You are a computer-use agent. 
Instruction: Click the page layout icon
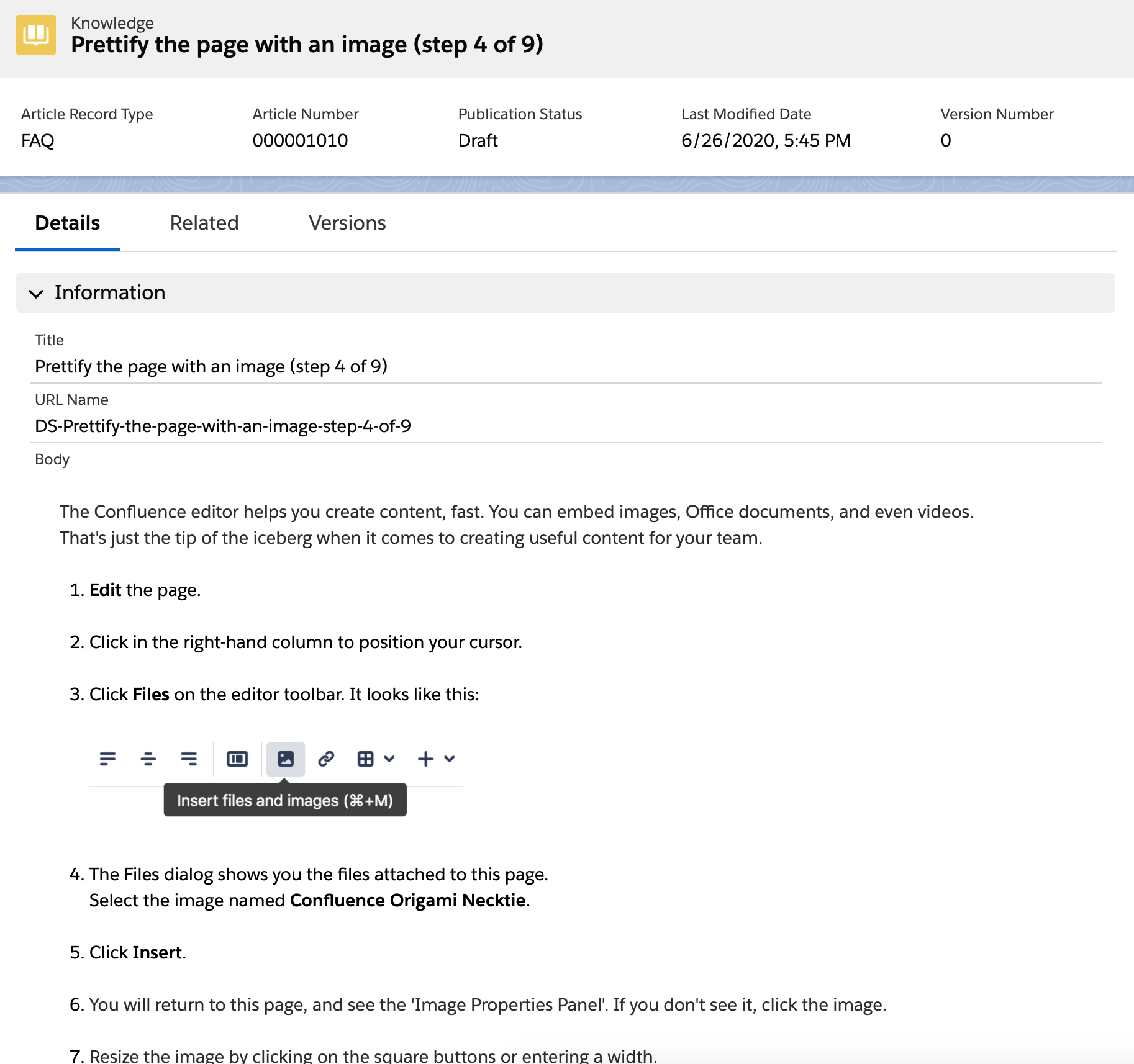[237, 759]
